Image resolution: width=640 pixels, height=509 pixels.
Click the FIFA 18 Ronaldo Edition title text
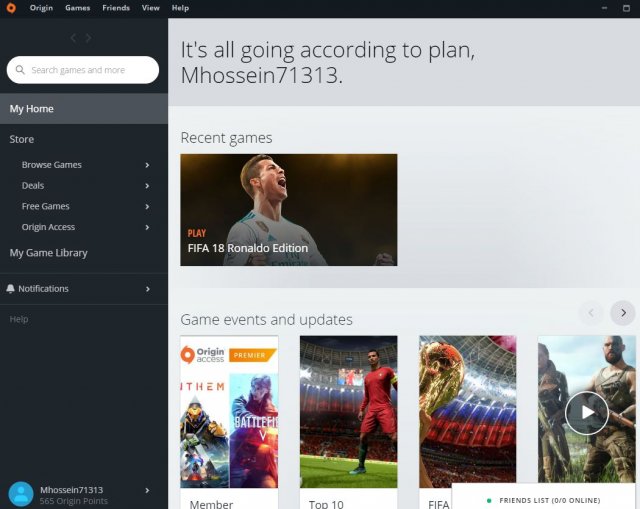point(248,248)
